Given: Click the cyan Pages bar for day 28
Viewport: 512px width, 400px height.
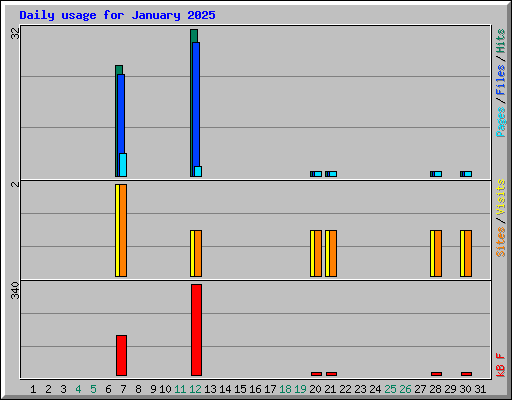Looking at the screenshot, I should pyautogui.click(x=438, y=174).
